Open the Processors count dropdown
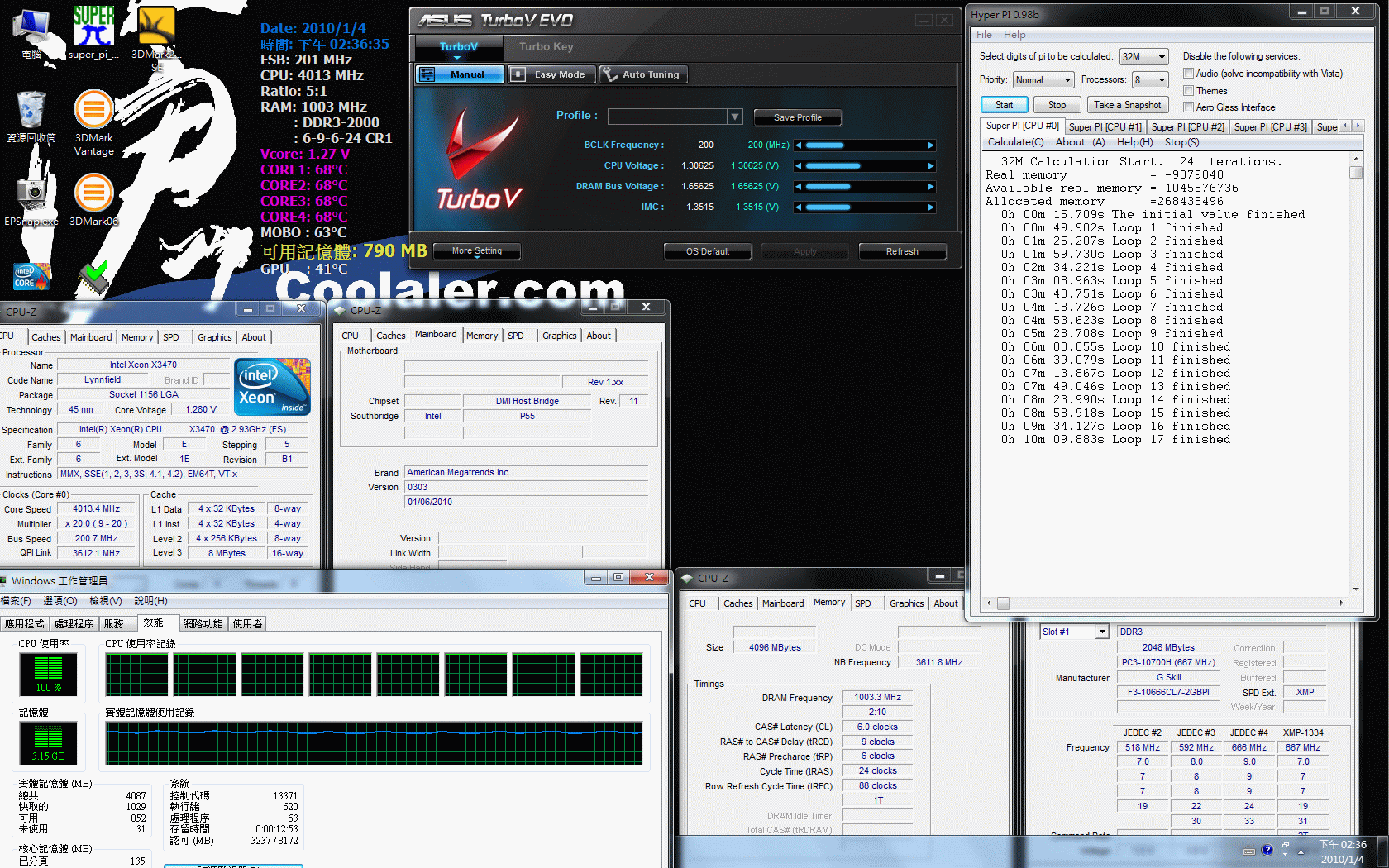 click(x=1151, y=80)
